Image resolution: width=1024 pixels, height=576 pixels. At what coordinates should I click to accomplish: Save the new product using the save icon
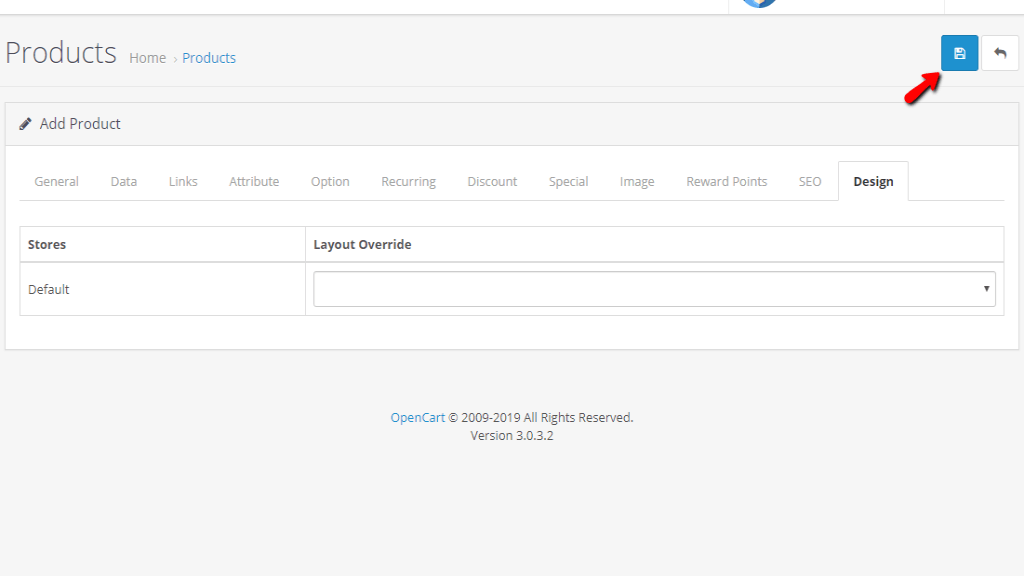pyautogui.click(x=959, y=52)
